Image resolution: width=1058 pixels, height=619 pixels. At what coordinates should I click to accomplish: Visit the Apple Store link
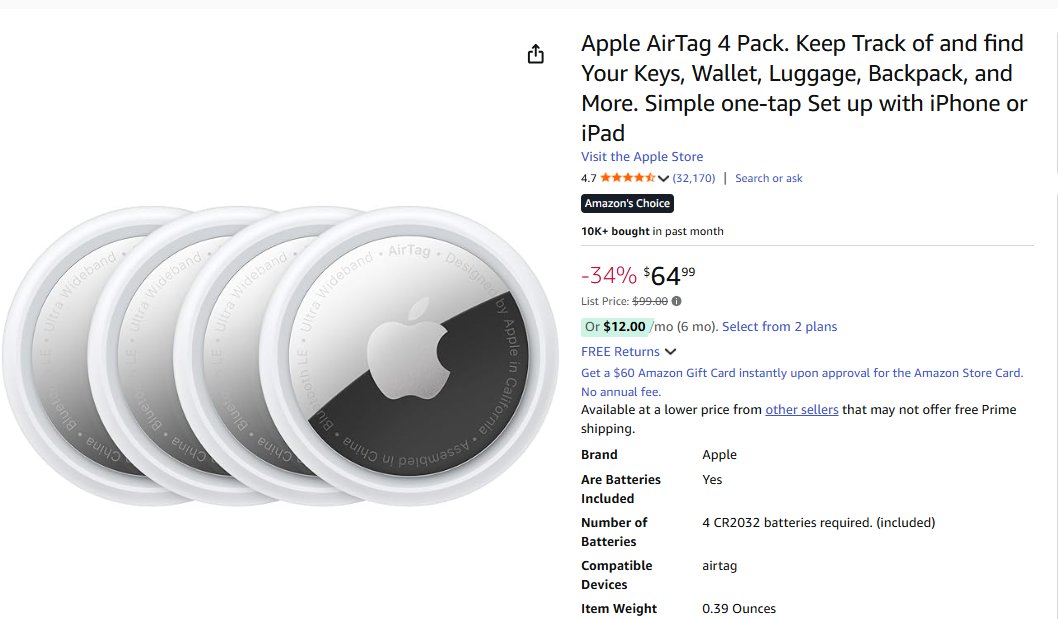coord(642,157)
